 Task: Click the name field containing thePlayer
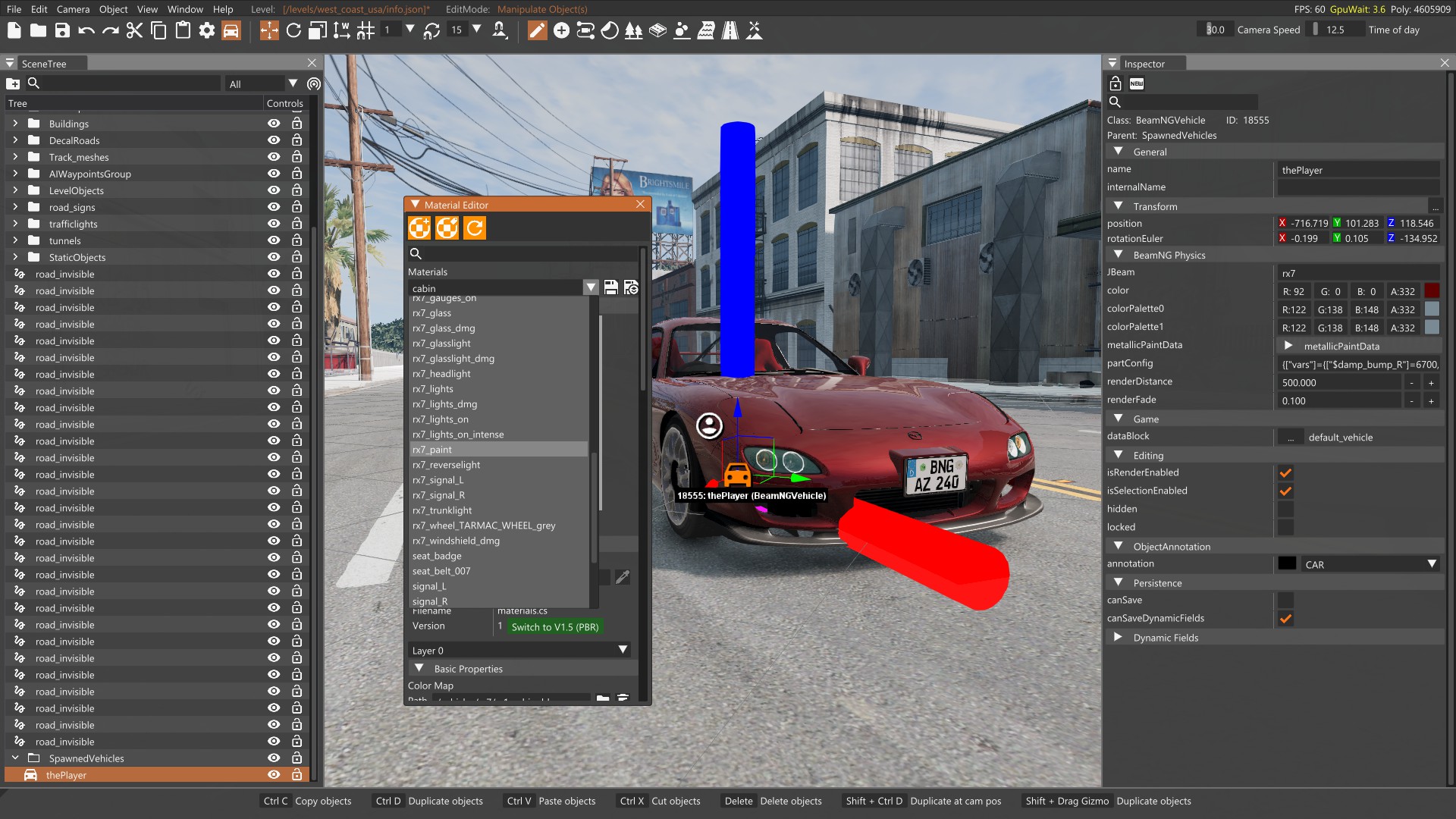click(1357, 170)
